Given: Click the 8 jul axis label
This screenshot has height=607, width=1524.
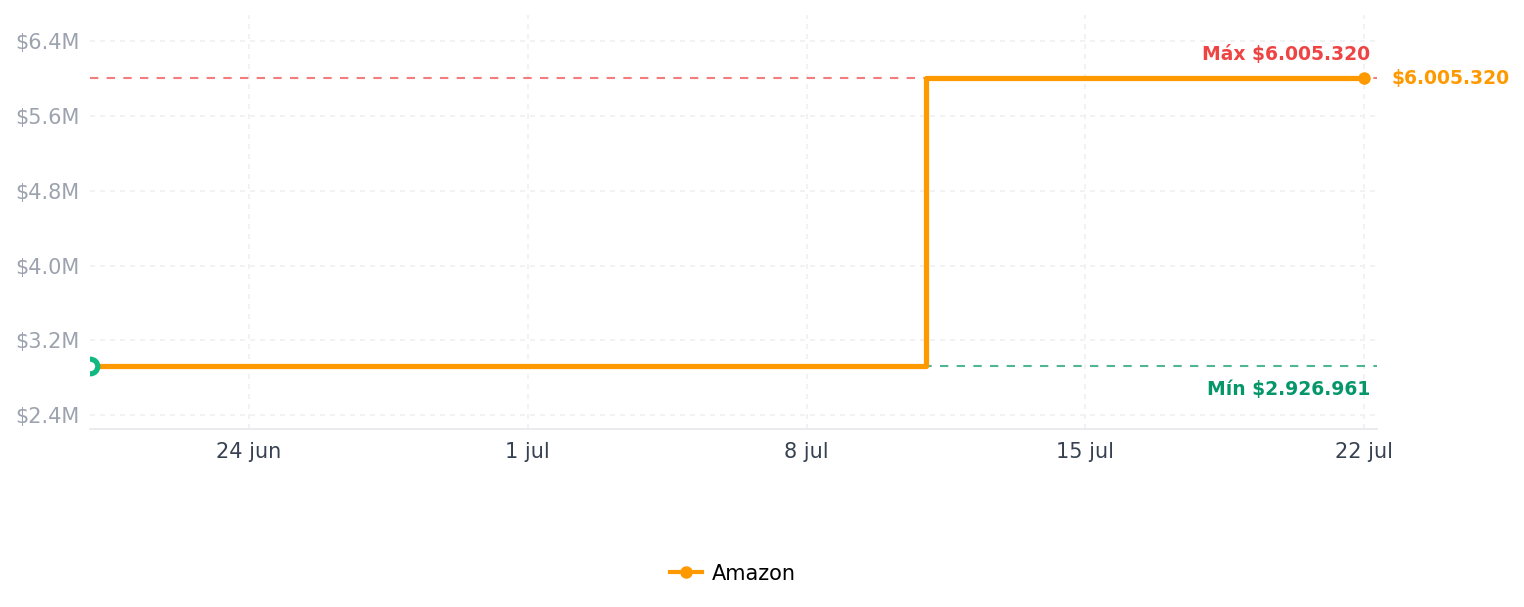Looking at the screenshot, I should [x=806, y=451].
